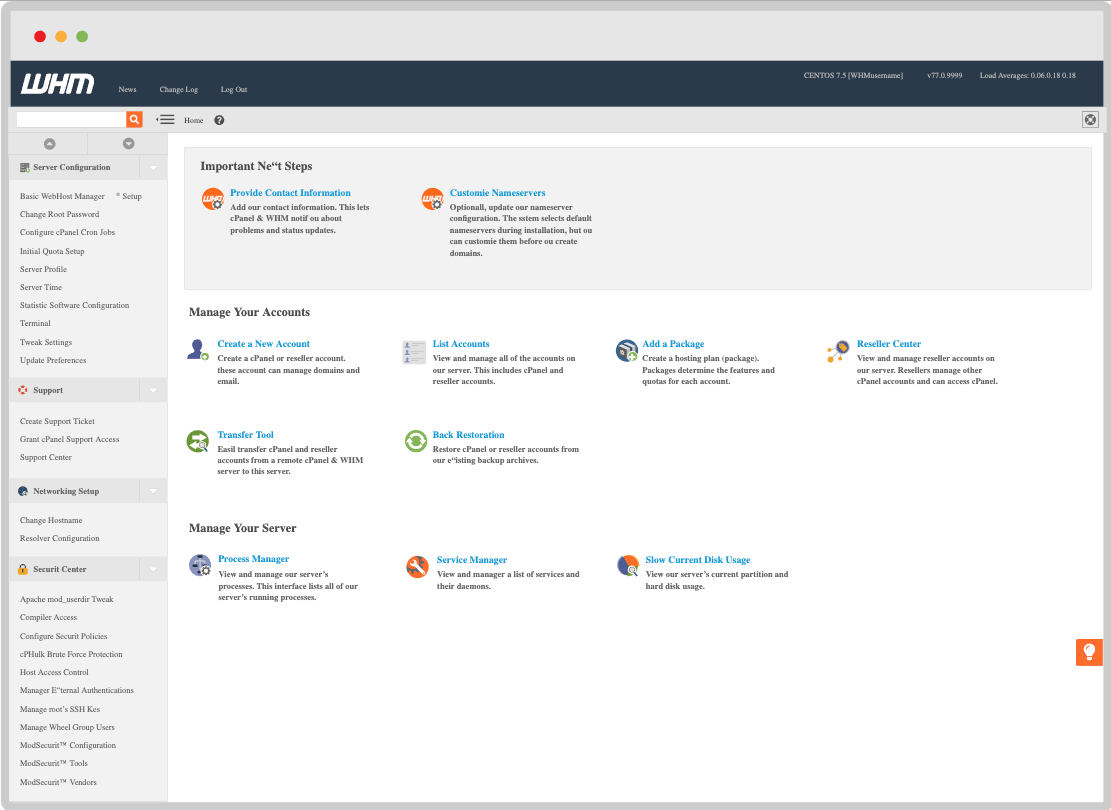Open the help question mark icon
The height and width of the screenshot is (810, 1111).
tap(219, 120)
